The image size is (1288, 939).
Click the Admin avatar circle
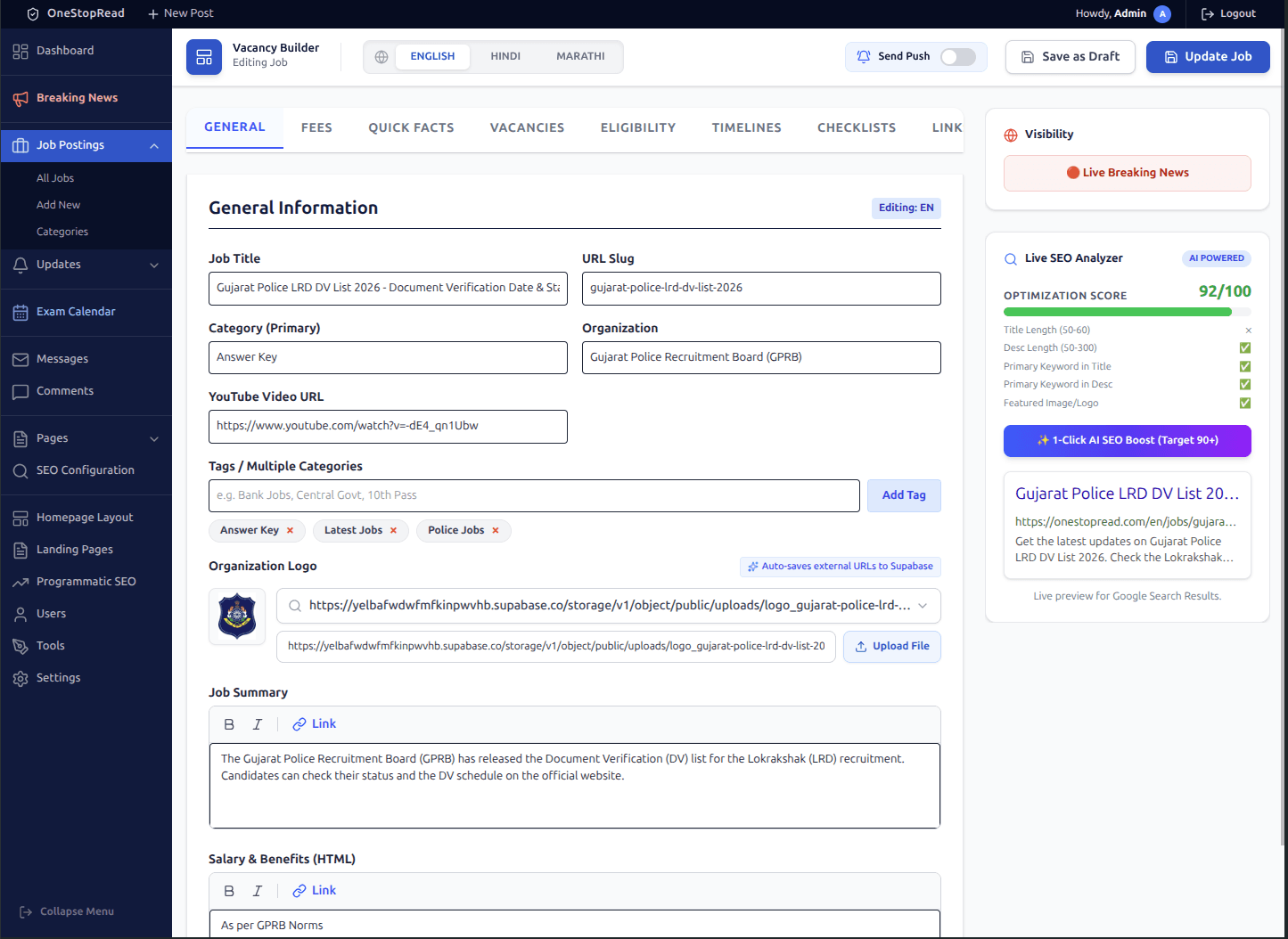(1162, 14)
